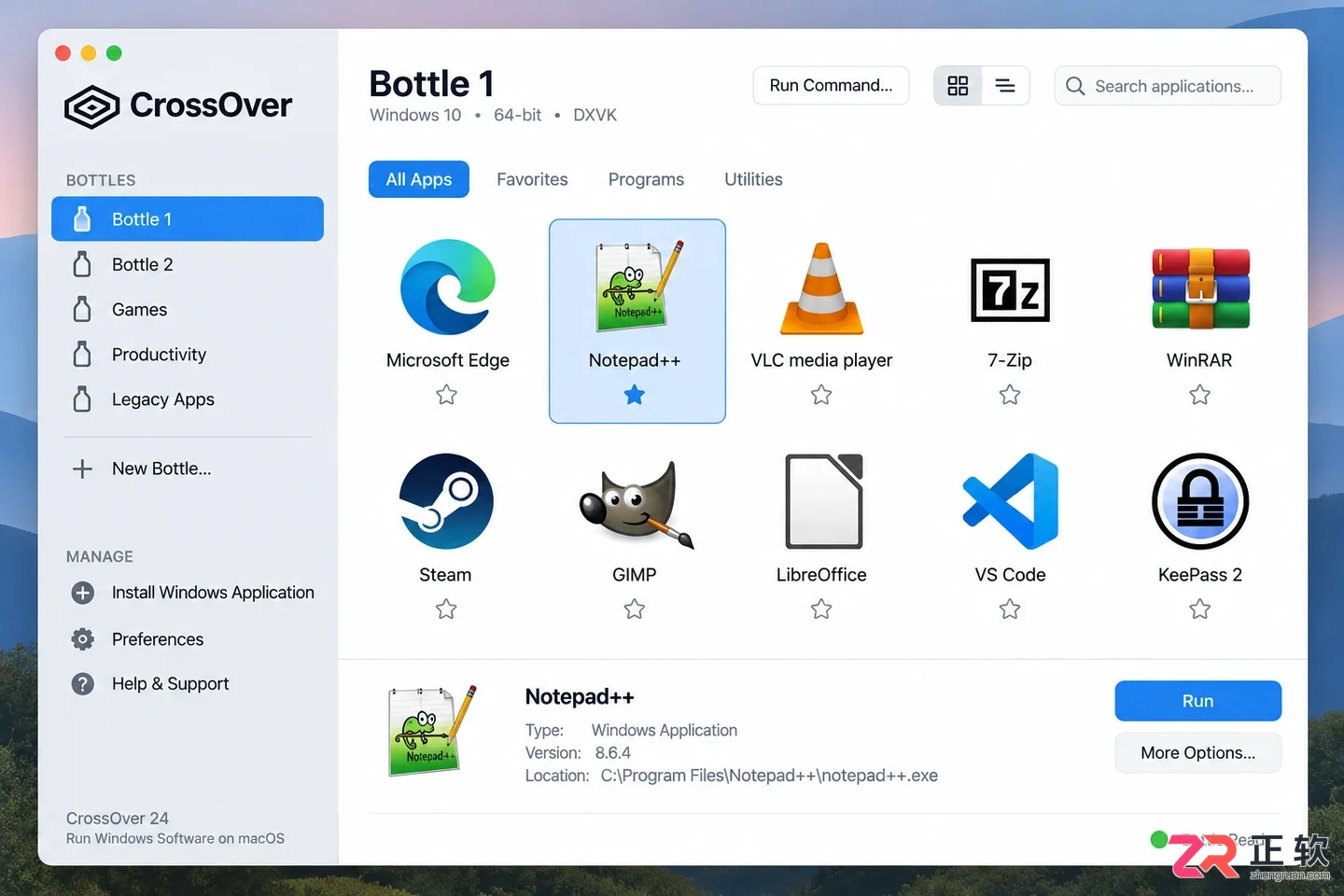Toggle the favorite star under VLC media player

(821, 395)
